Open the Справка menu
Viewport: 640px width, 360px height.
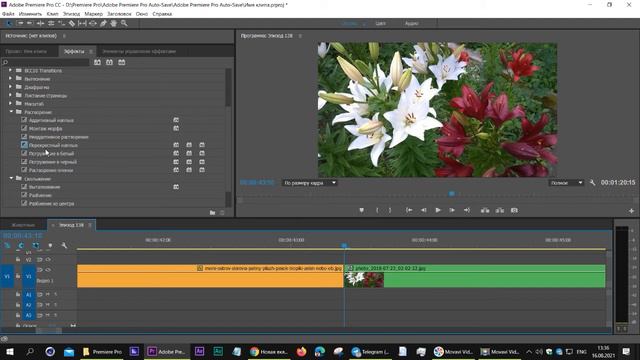(x=162, y=14)
